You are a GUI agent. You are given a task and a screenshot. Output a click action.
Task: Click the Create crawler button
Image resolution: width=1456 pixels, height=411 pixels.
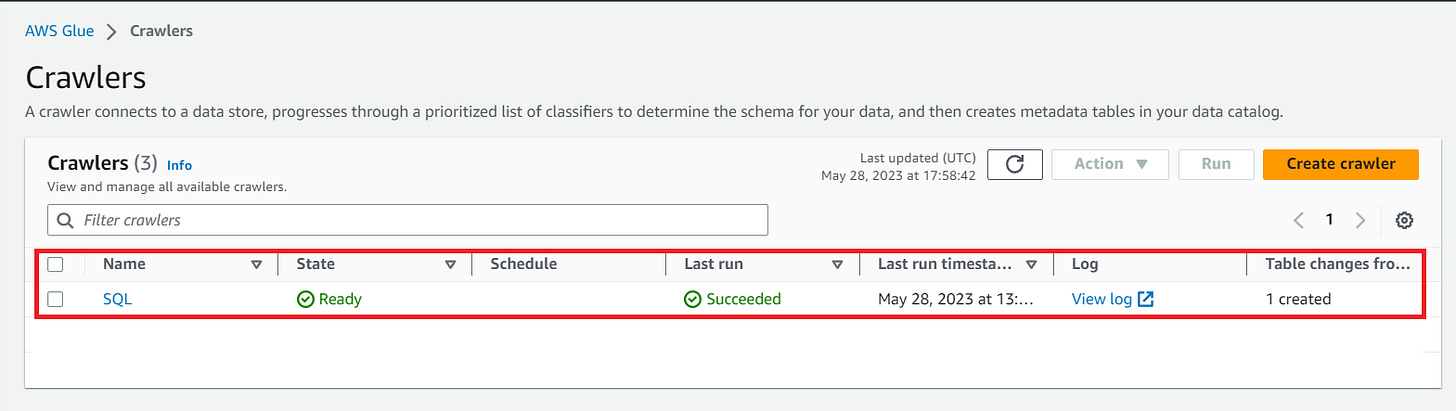click(1341, 164)
